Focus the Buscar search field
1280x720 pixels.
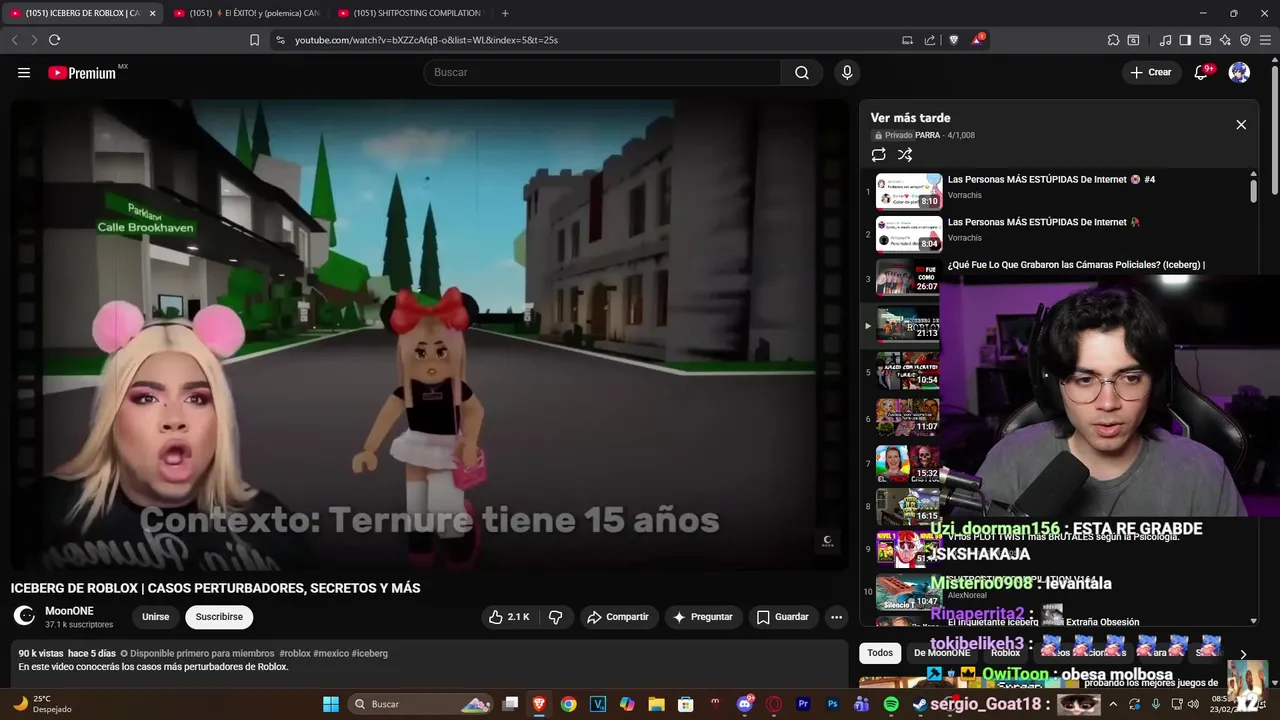tap(603, 72)
